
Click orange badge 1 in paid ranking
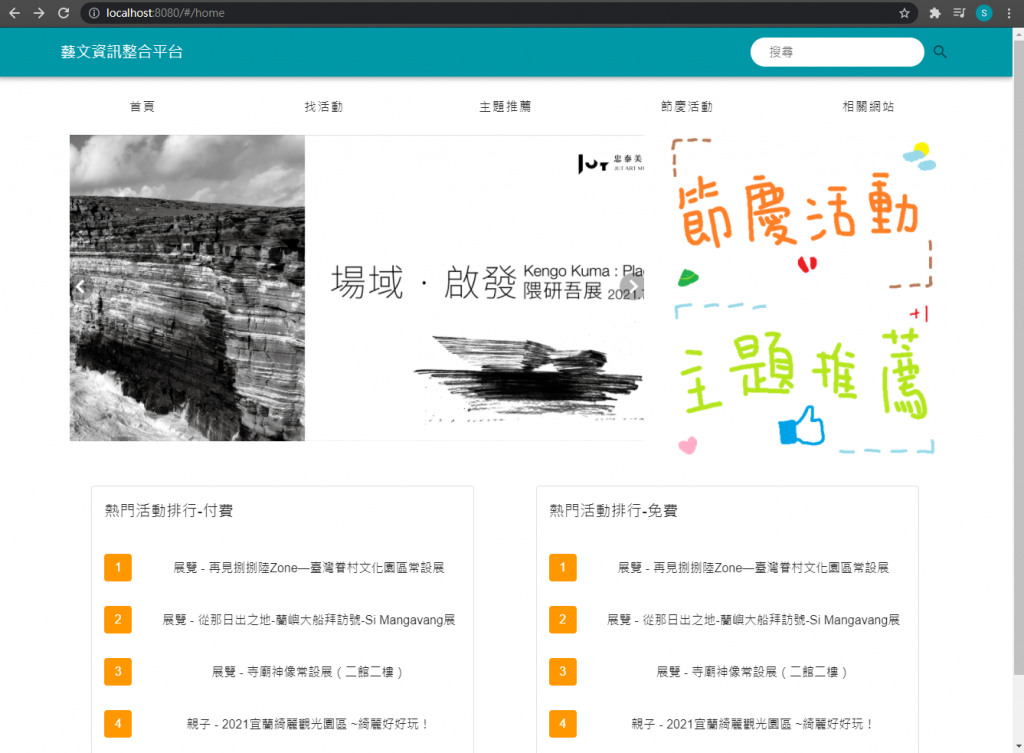click(x=118, y=568)
